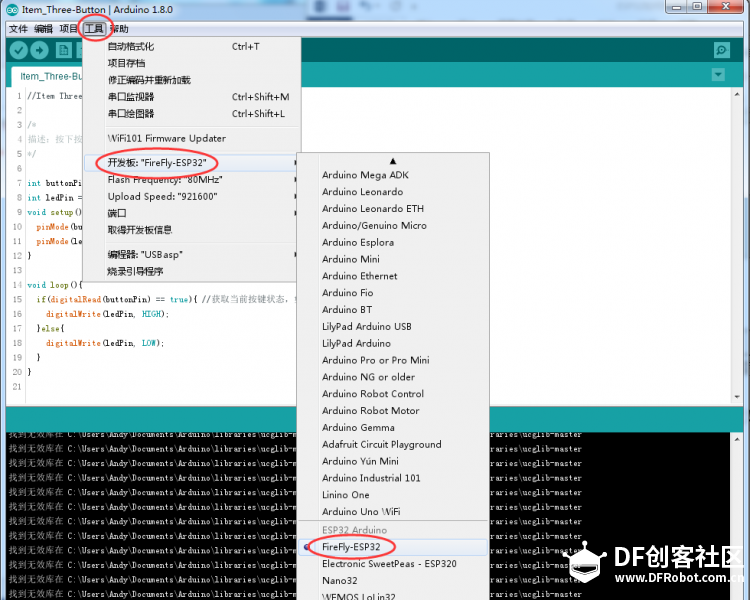Viewport: 750px width, 600px height.
Task: Pick Arduino Robot Motor board
Action: coord(393,411)
